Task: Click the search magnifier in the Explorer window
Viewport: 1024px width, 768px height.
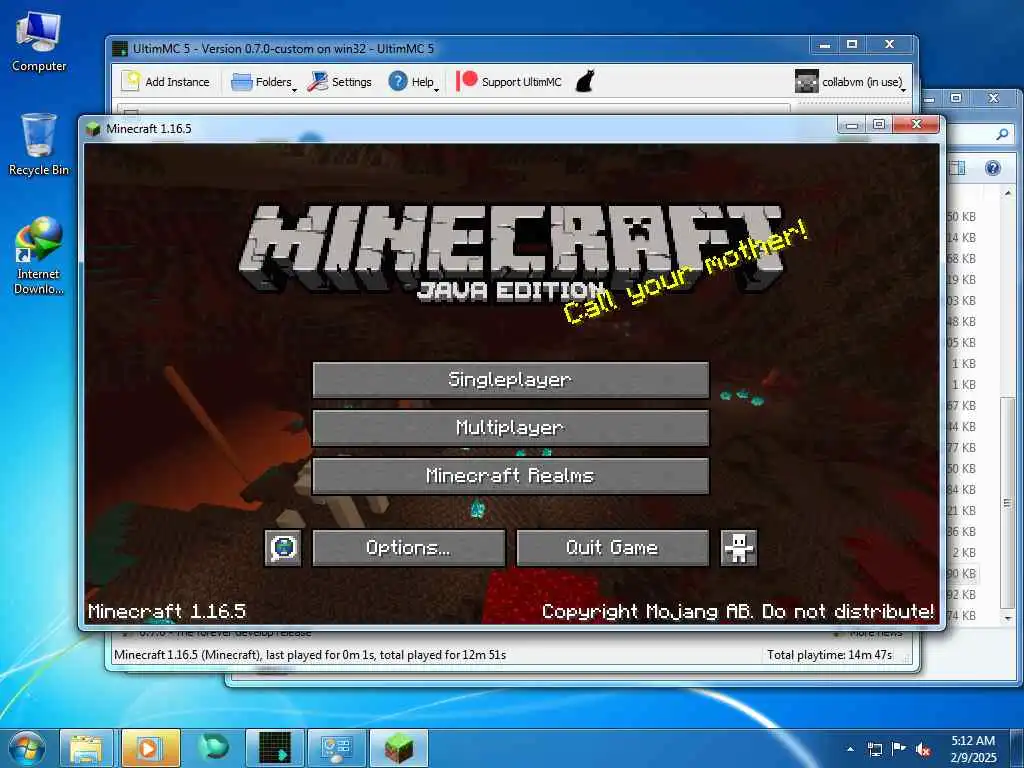Action: pyautogui.click(x=1002, y=135)
